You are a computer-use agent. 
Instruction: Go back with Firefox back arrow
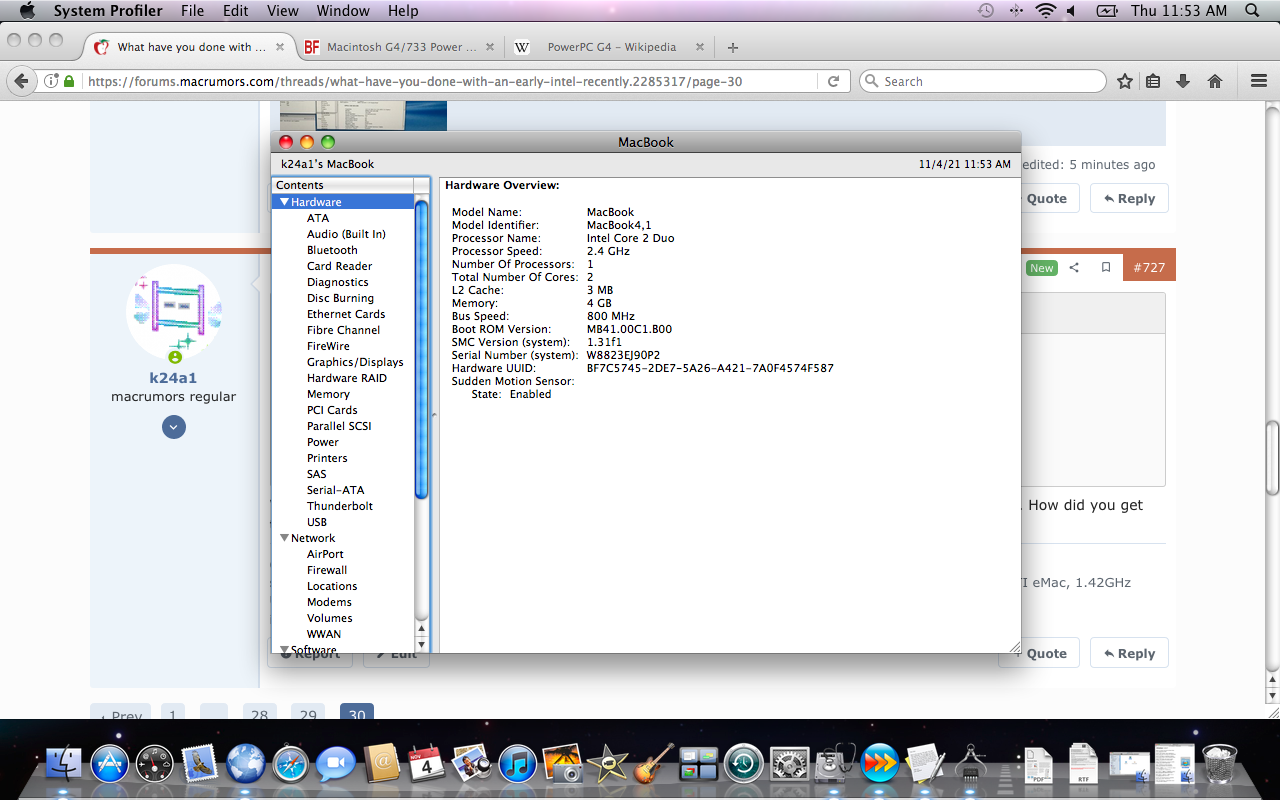[22, 81]
